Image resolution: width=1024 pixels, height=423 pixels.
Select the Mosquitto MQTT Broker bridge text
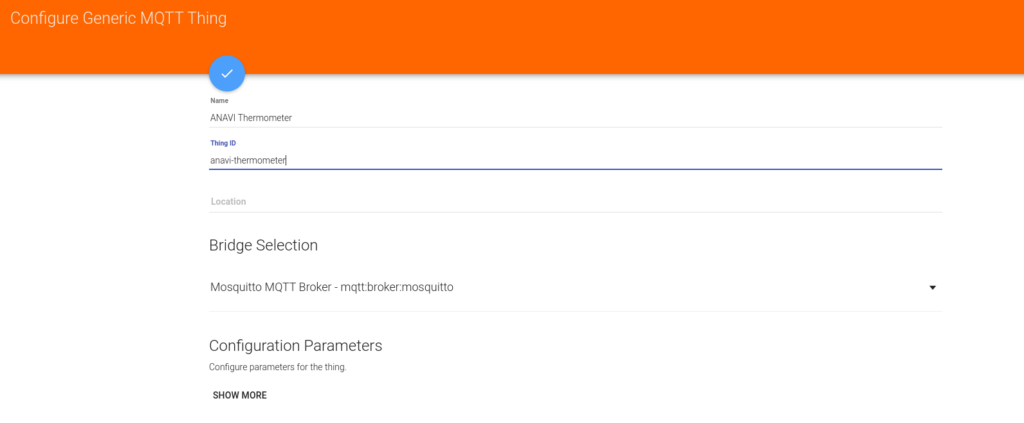click(x=271, y=287)
